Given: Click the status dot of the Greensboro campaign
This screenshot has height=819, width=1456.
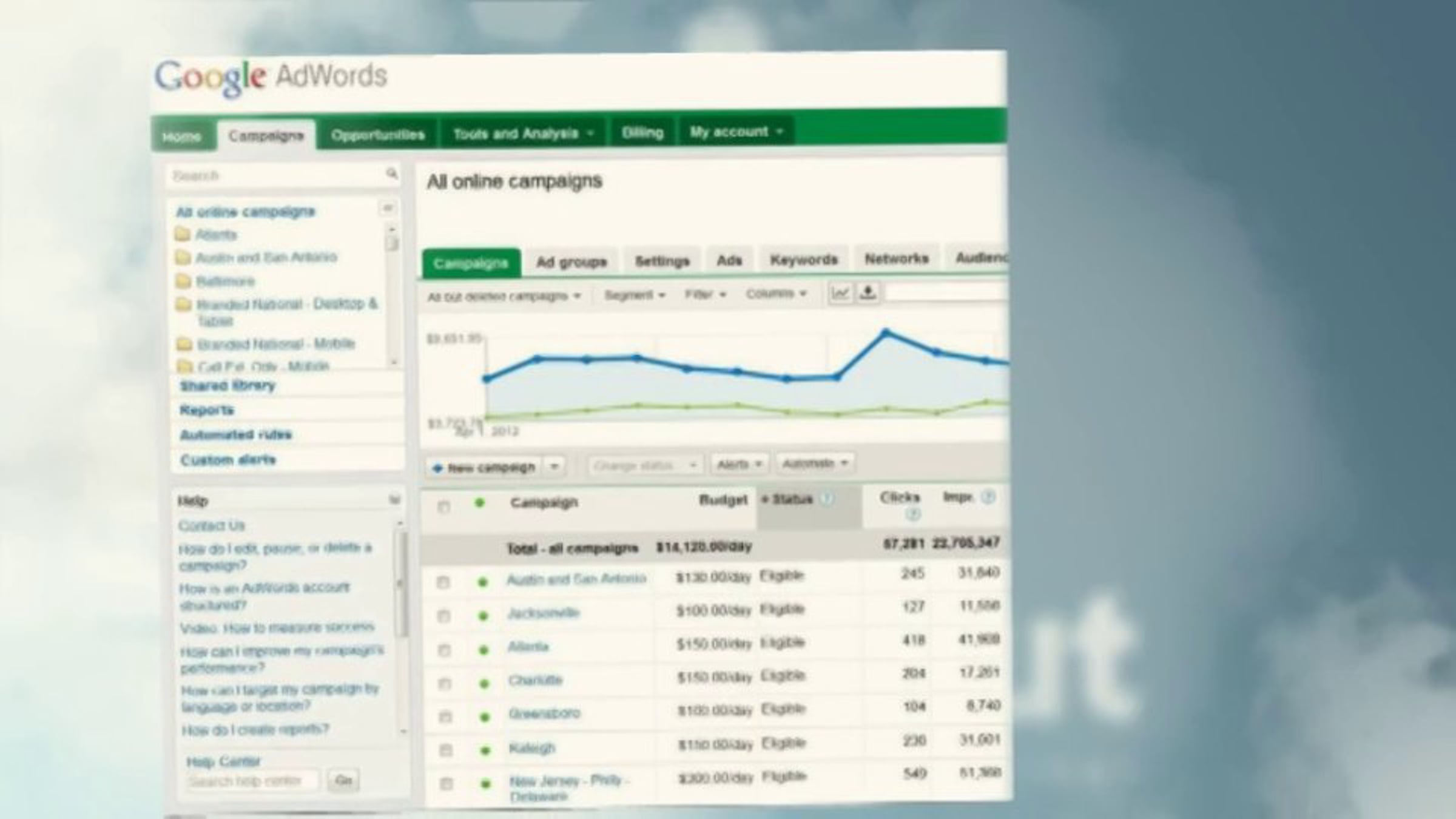Looking at the screenshot, I should [485, 717].
